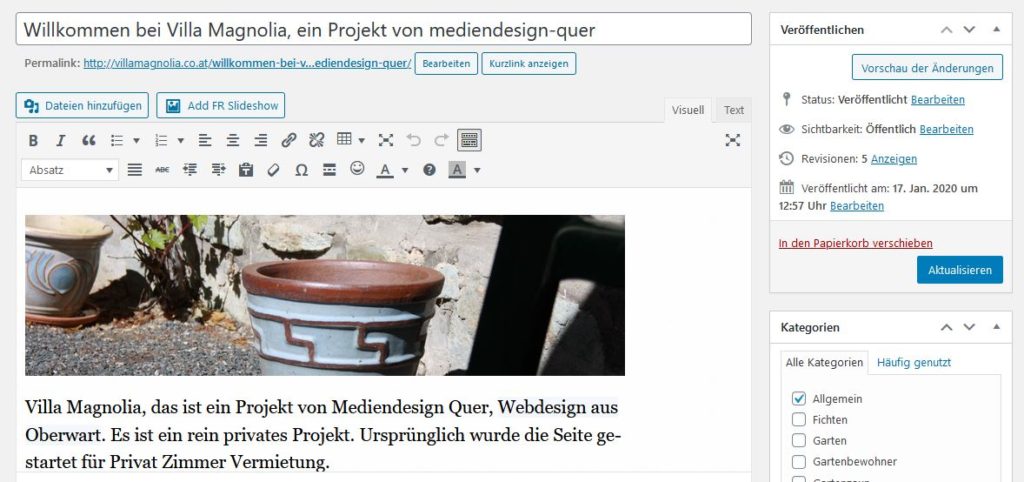This screenshot has height=482, width=1024.
Task: Open the text color palette arrow
Action: pos(404,170)
